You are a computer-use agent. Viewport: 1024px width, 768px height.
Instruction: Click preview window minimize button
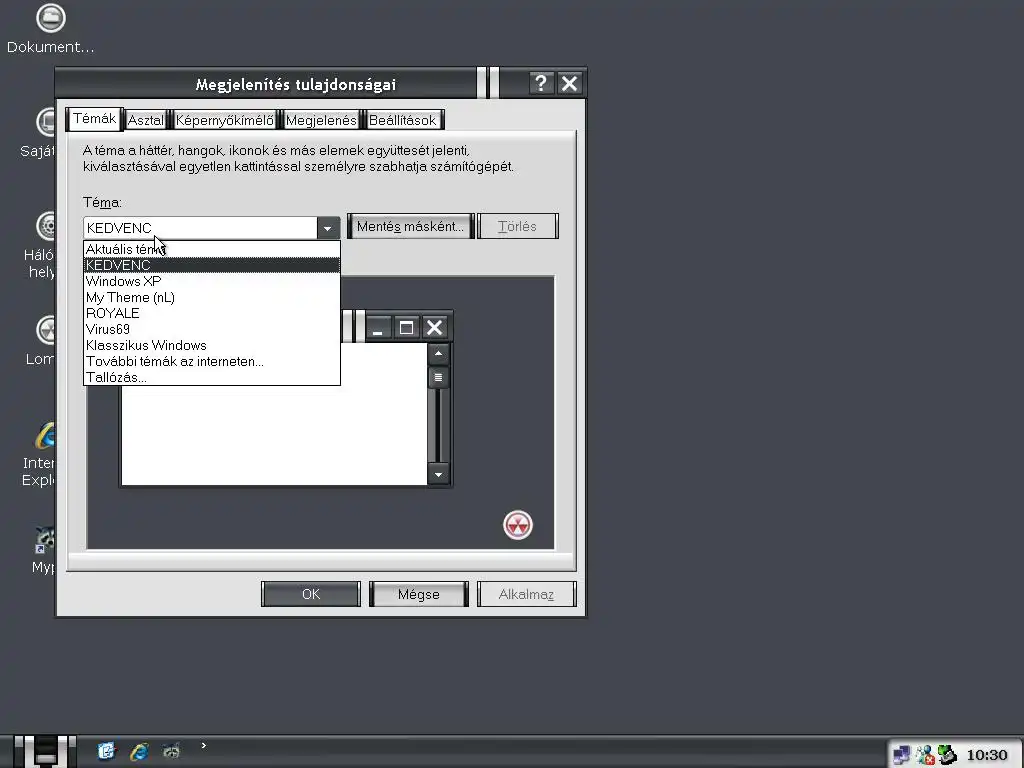[378, 328]
